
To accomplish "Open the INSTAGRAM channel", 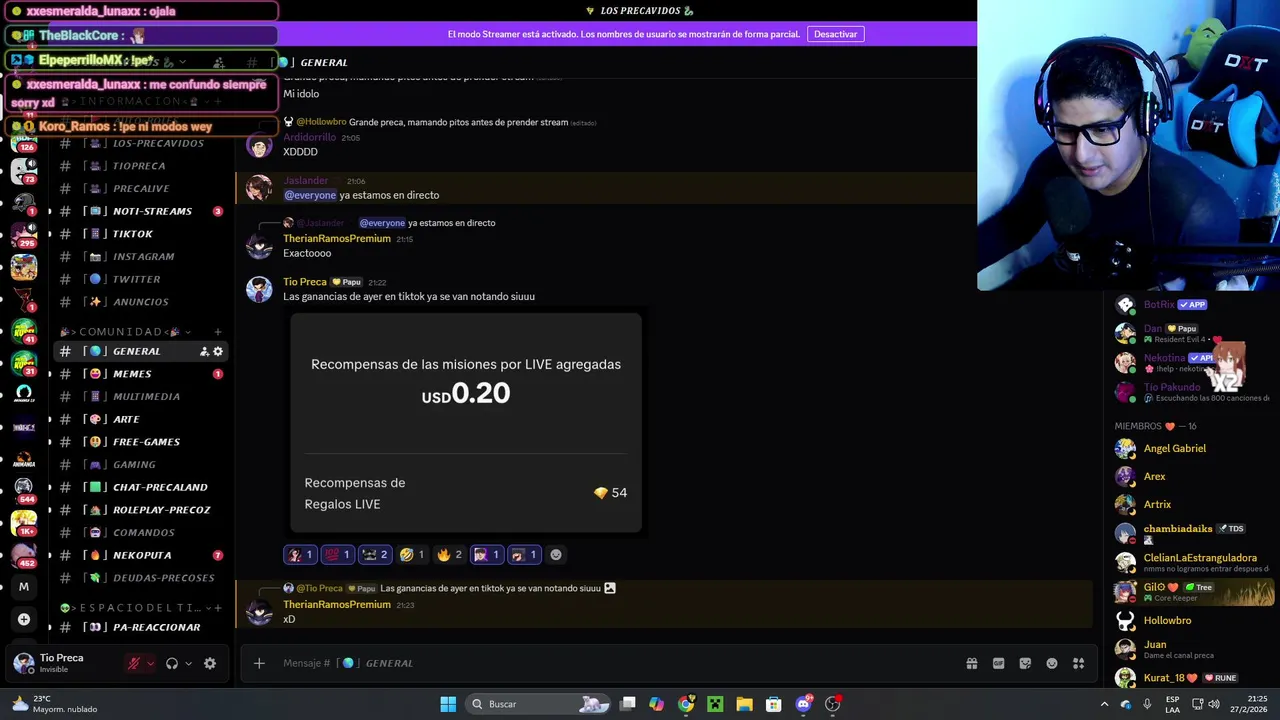I will [x=141, y=257].
